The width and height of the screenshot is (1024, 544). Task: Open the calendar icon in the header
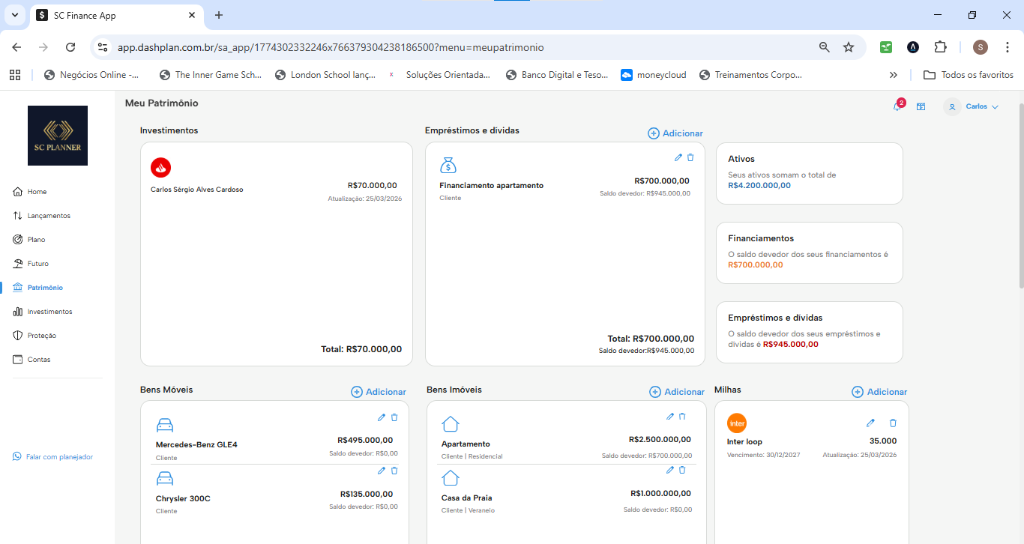[x=921, y=106]
